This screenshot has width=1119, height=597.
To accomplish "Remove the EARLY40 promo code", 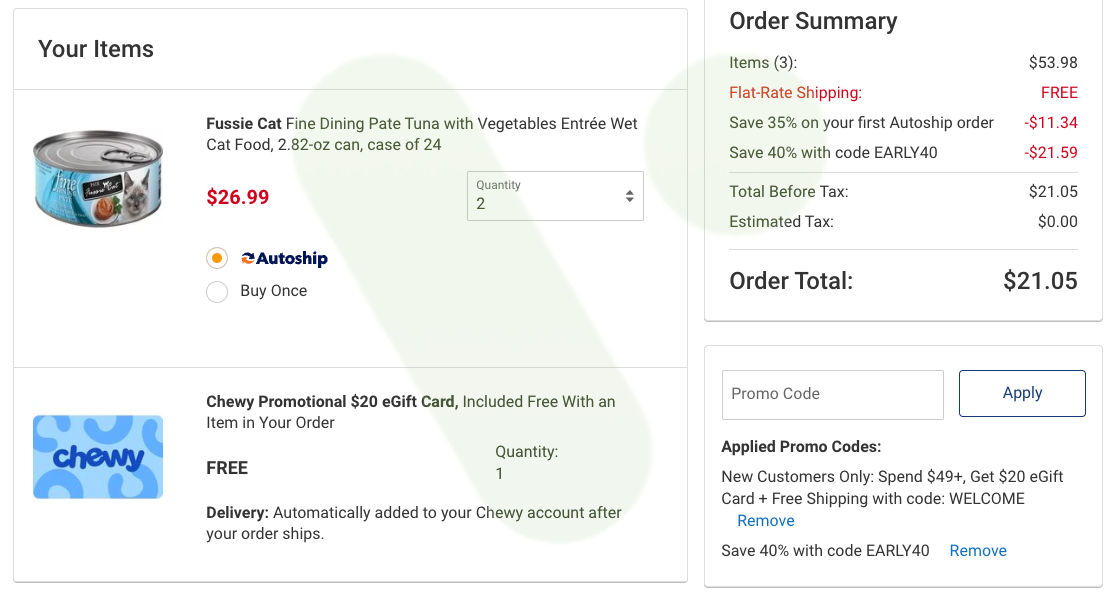I will (x=978, y=551).
